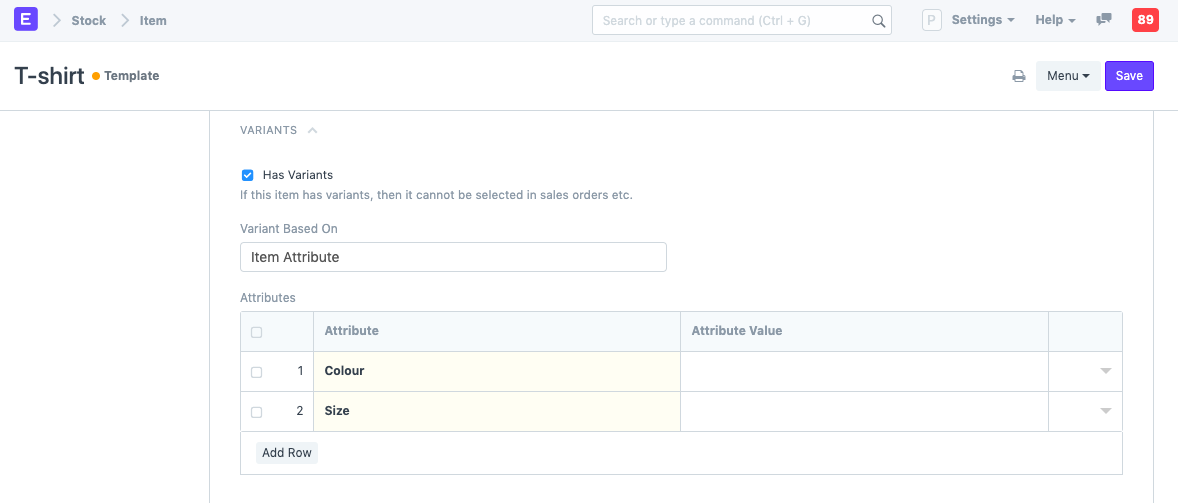The image size is (1178, 503).
Task: Click the user avatar P icon
Action: pyautogui.click(x=932, y=20)
